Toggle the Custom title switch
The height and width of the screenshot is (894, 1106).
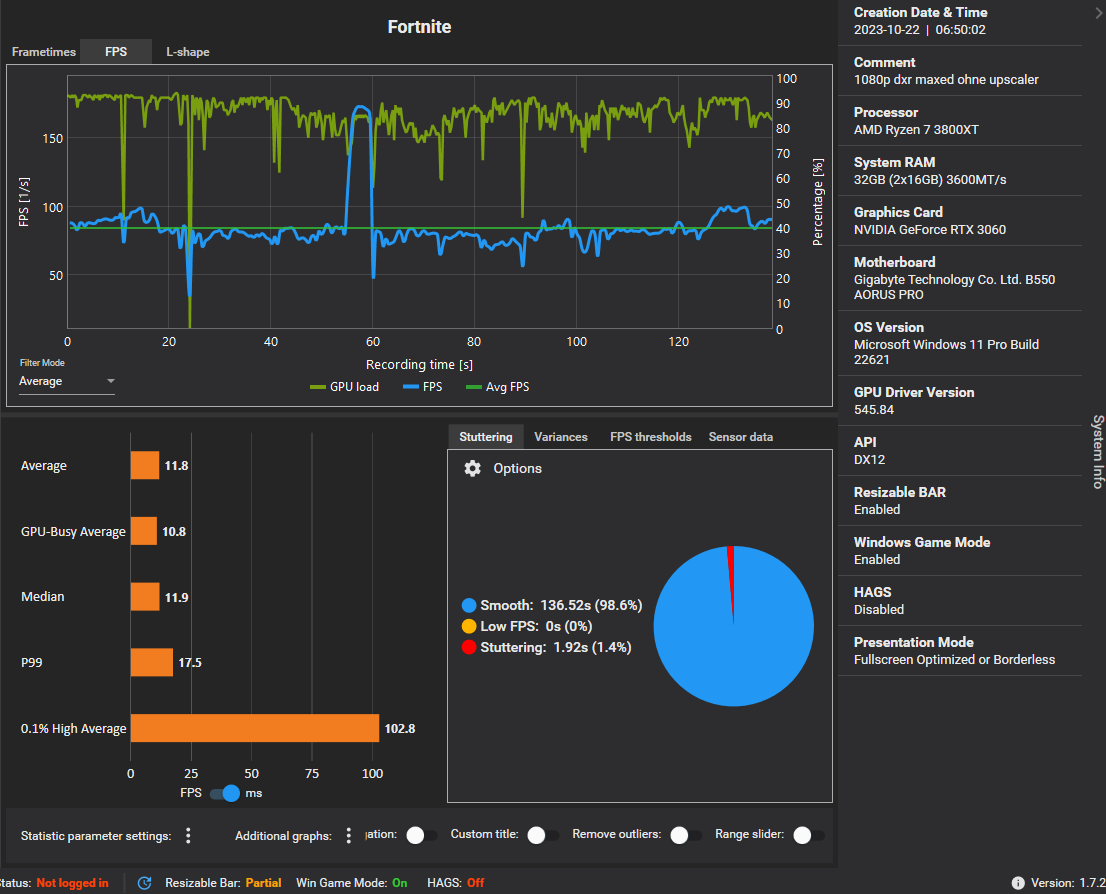(x=543, y=835)
